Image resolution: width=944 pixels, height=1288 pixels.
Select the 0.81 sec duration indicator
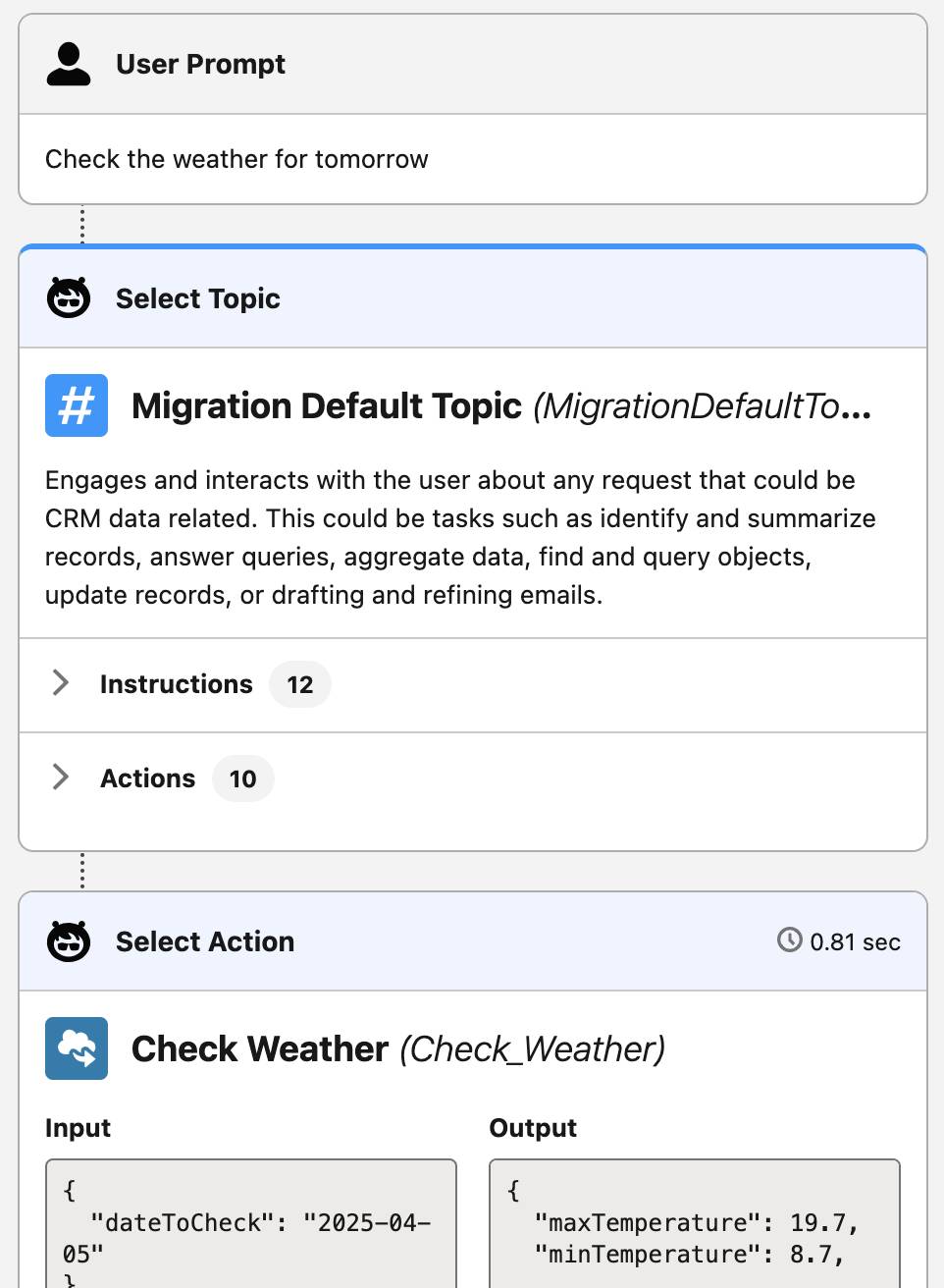(855, 940)
